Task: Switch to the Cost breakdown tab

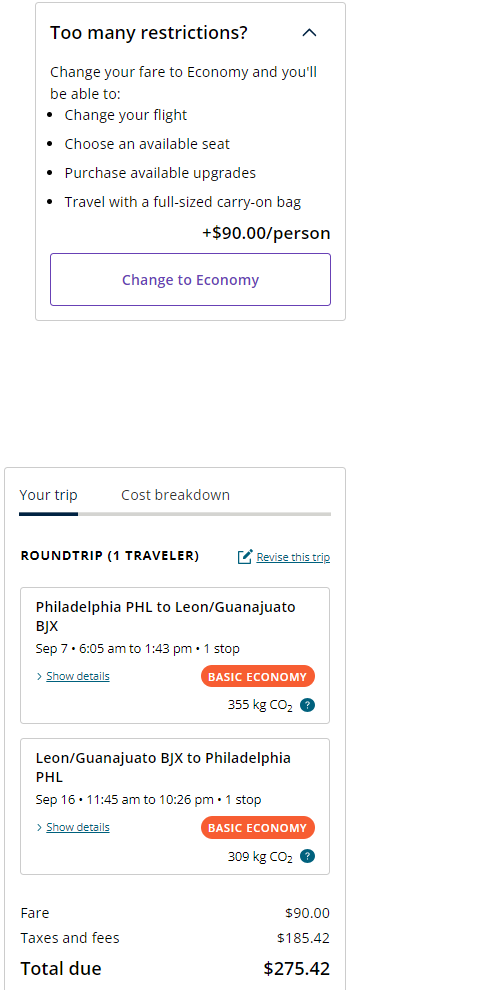Action: tap(176, 495)
